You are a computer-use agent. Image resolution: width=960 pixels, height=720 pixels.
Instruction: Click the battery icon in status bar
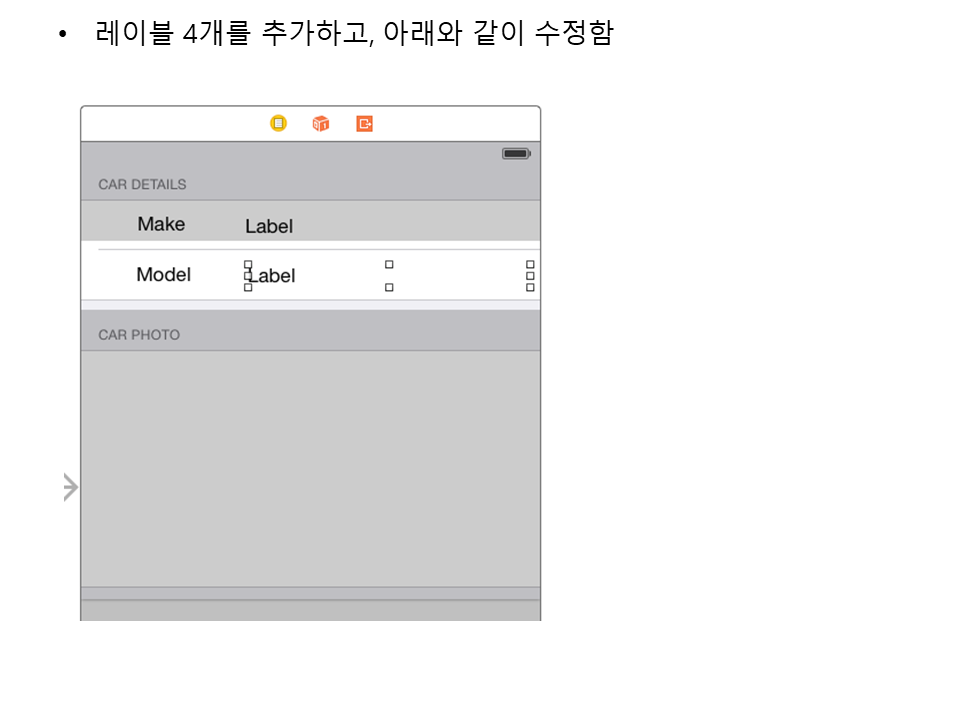coord(516,154)
